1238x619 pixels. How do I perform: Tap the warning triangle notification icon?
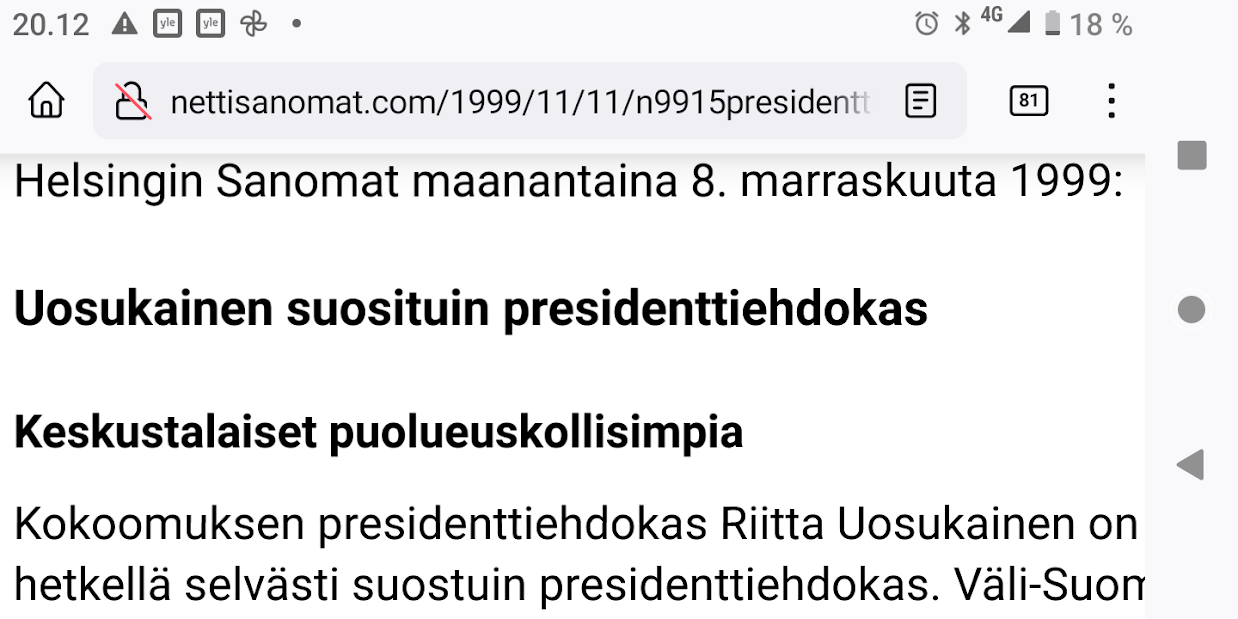[124, 24]
